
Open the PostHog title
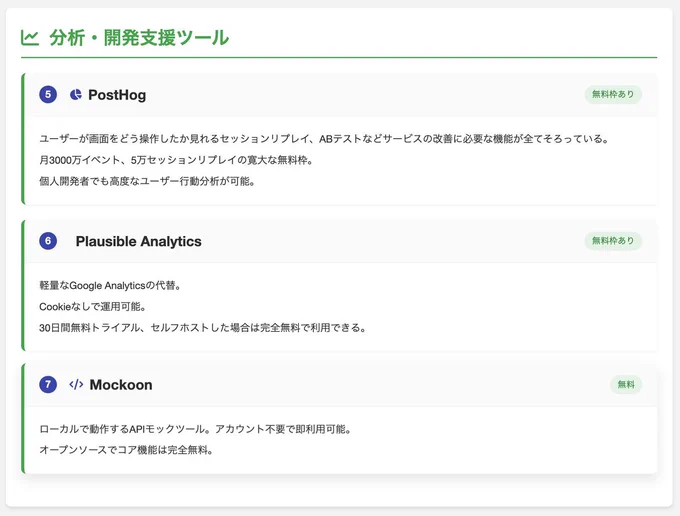coord(117,95)
